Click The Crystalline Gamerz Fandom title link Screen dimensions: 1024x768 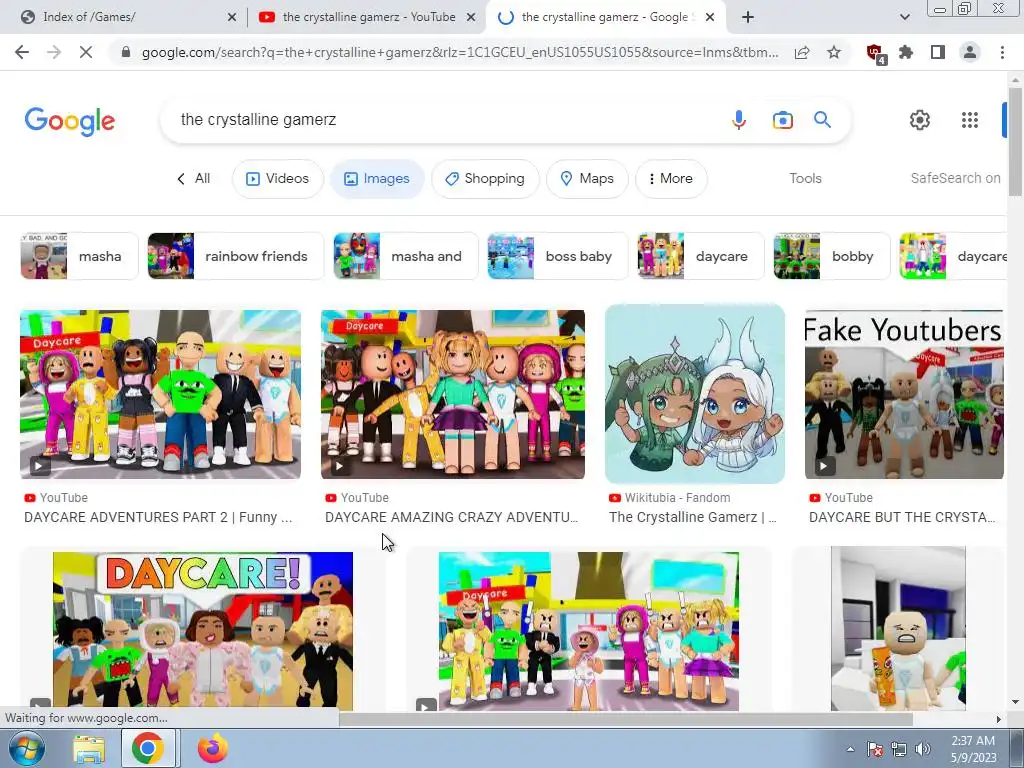pos(693,517)
